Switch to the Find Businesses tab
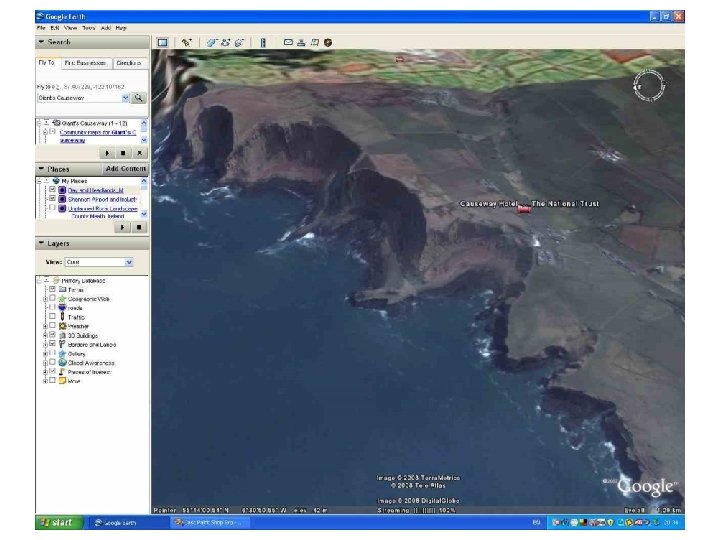720x540 pixels. pos(85,63)
